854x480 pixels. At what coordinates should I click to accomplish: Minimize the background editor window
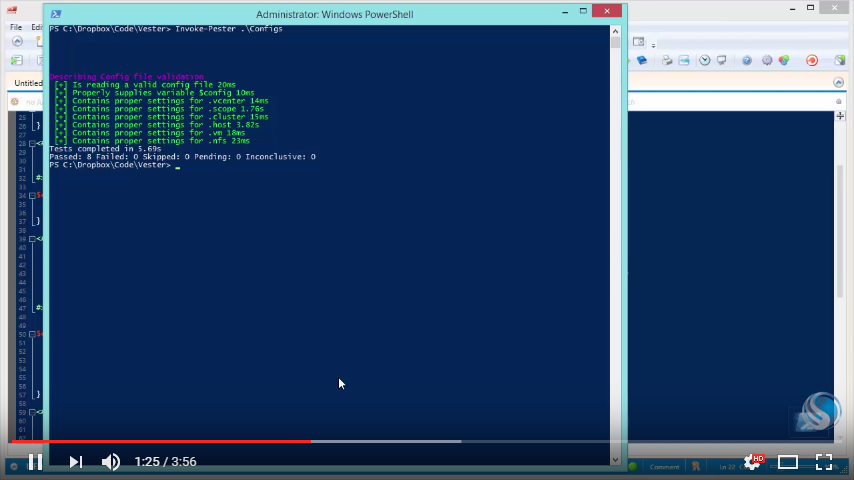(792, 8)
